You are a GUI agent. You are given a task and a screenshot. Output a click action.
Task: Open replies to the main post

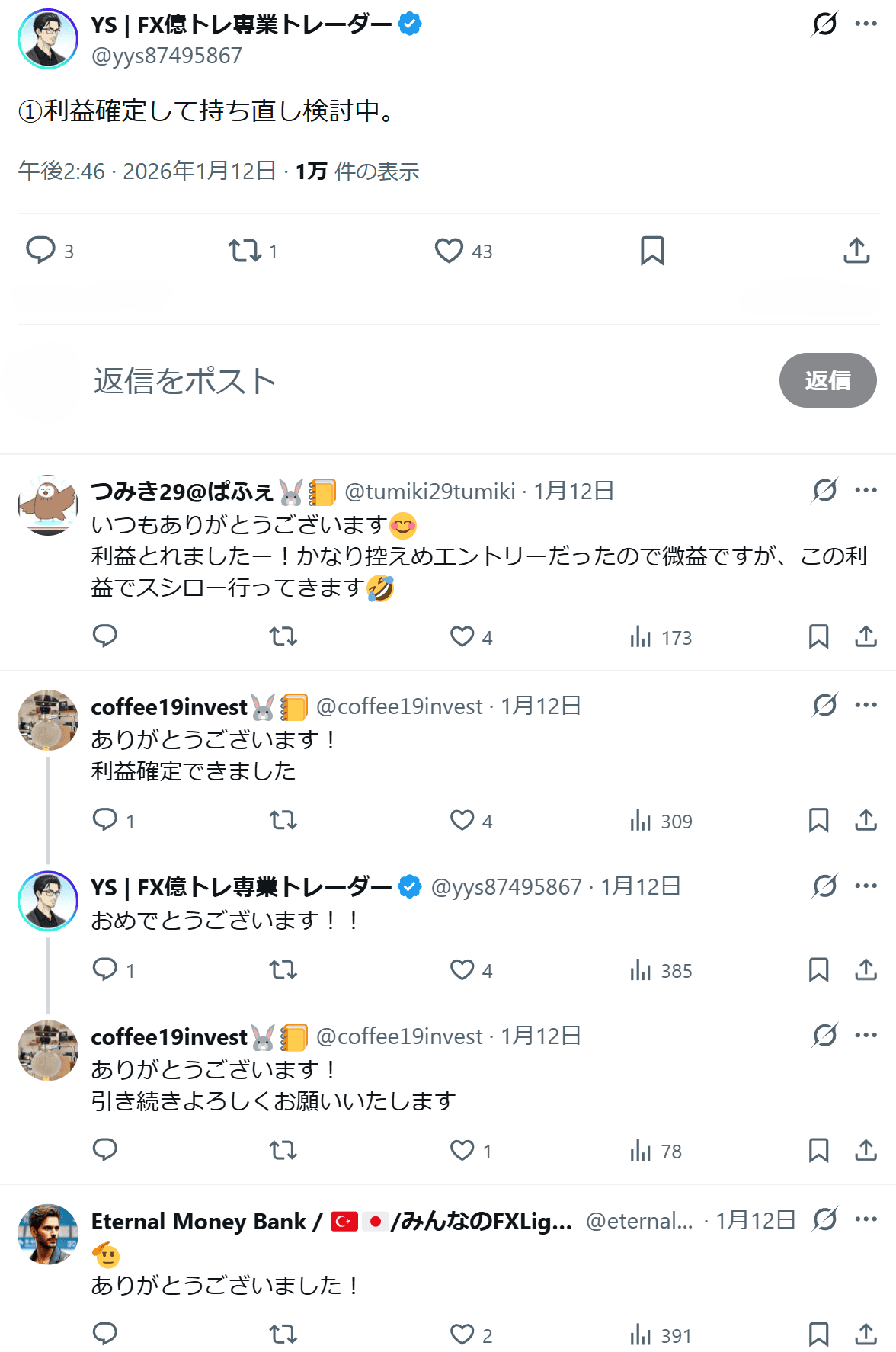click(x=41, y=251)
